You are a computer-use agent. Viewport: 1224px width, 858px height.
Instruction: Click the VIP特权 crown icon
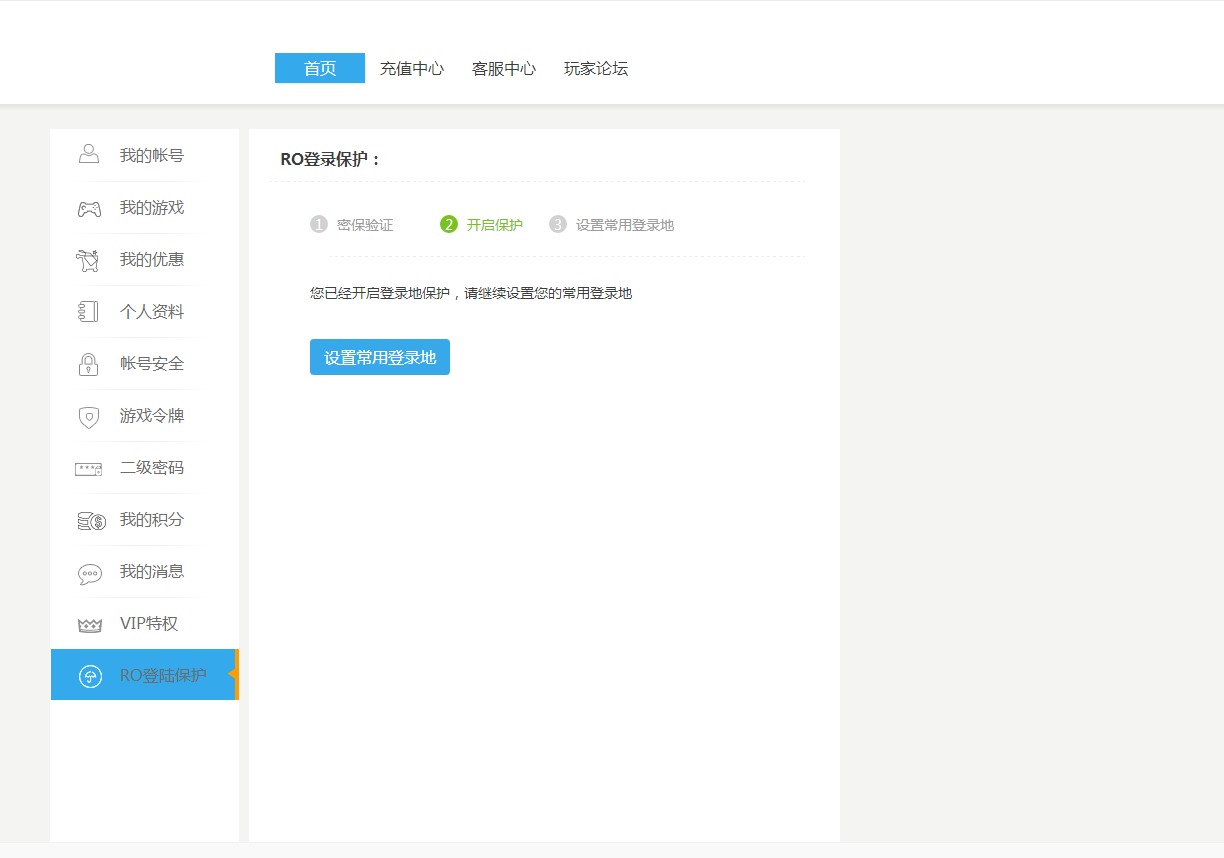90,625
